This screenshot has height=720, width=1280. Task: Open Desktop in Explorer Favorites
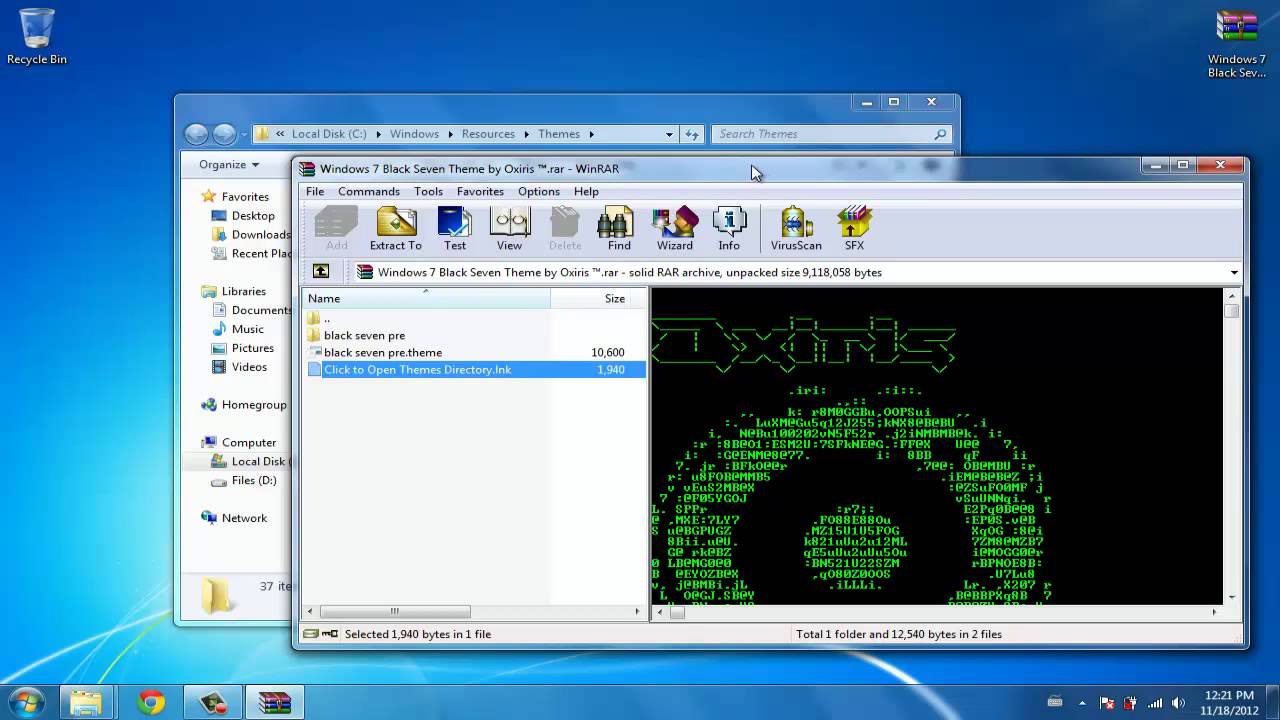pos(253,215)
